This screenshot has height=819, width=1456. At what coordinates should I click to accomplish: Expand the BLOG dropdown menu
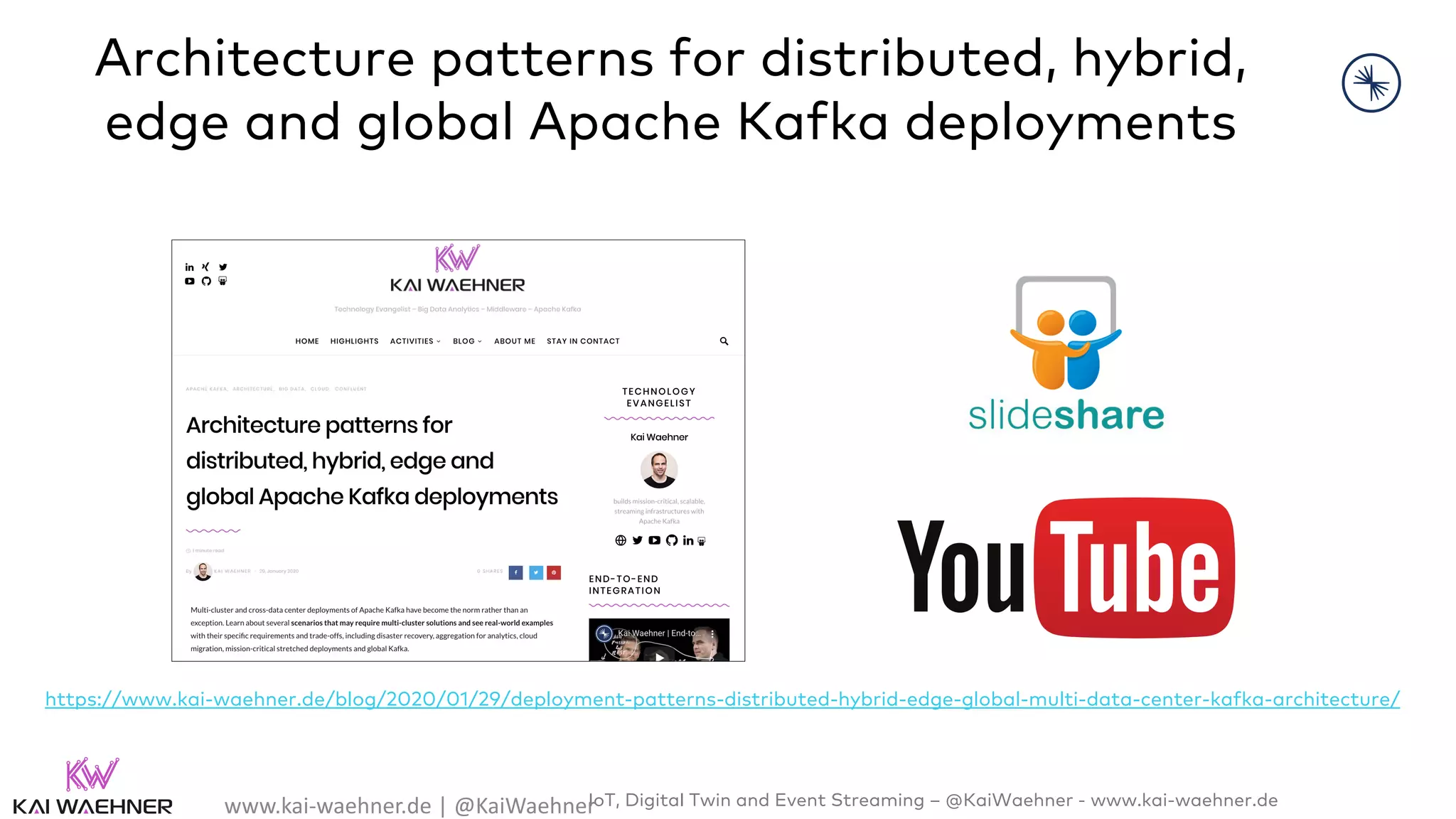(x=467, y=341)
